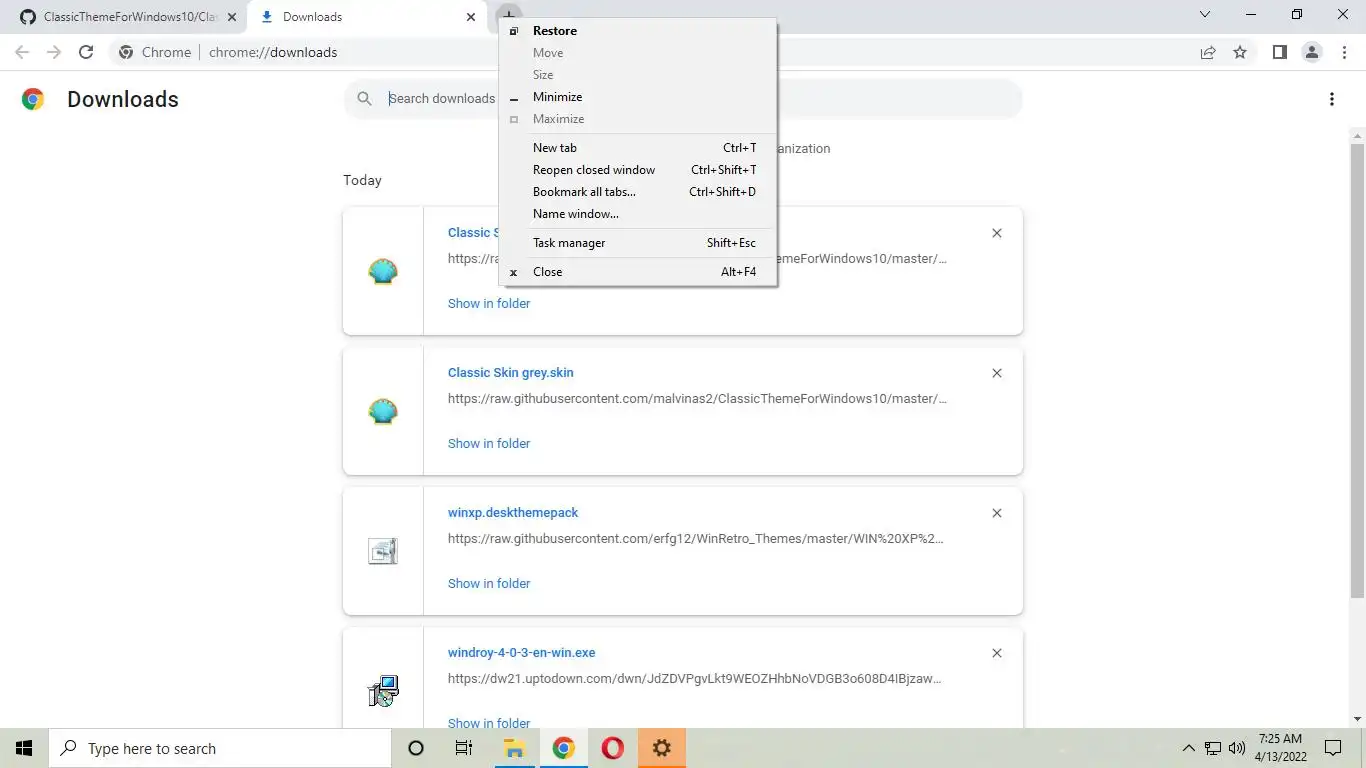Open the network status tray icon
This screenshot has width=1366, height=768.
pos(1213,748)
